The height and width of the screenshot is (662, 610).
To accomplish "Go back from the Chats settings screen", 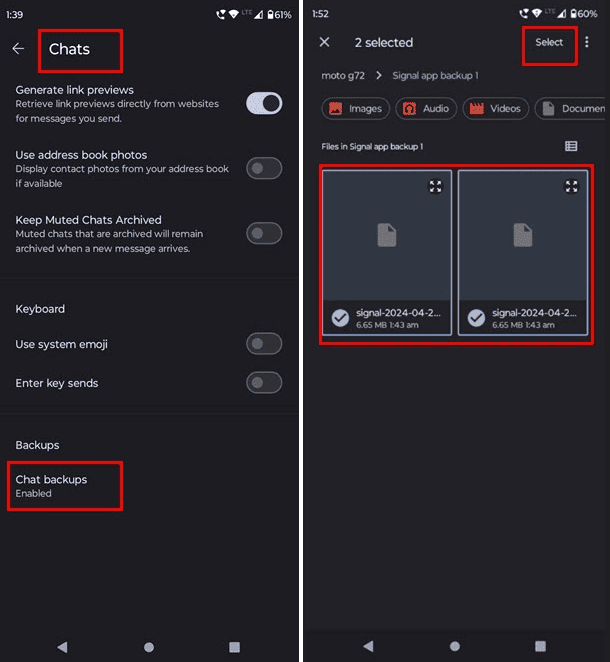I will (18, 49).
